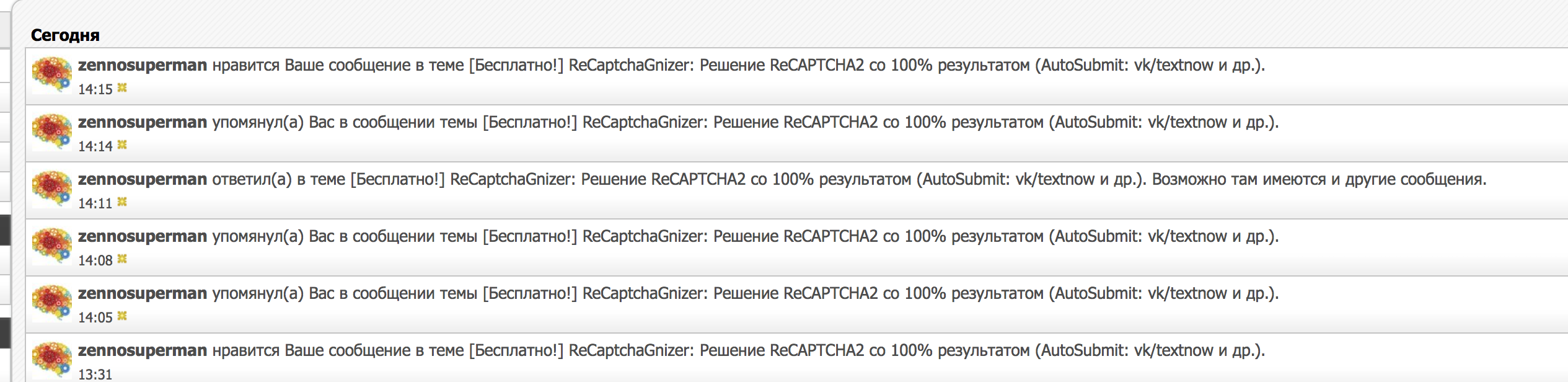
Task: Click the new-item star icon beside 14:05
Action: pyautogui.click(x=122, y=316)
